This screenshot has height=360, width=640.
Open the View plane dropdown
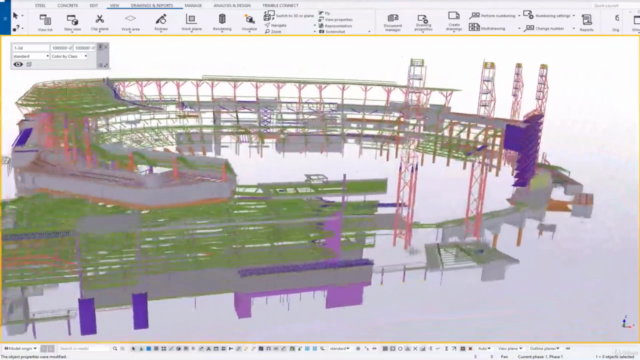click(x=510, y=349)
